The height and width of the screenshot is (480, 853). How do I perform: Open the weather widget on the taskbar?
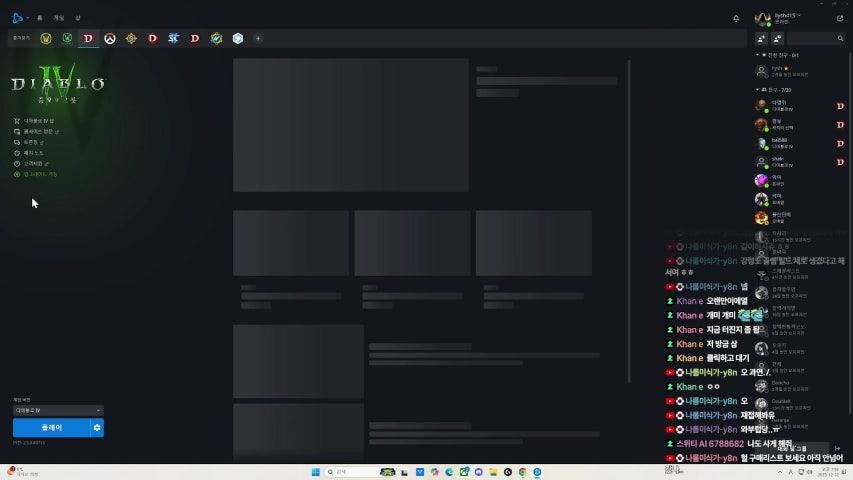click(x=22, y=472)
